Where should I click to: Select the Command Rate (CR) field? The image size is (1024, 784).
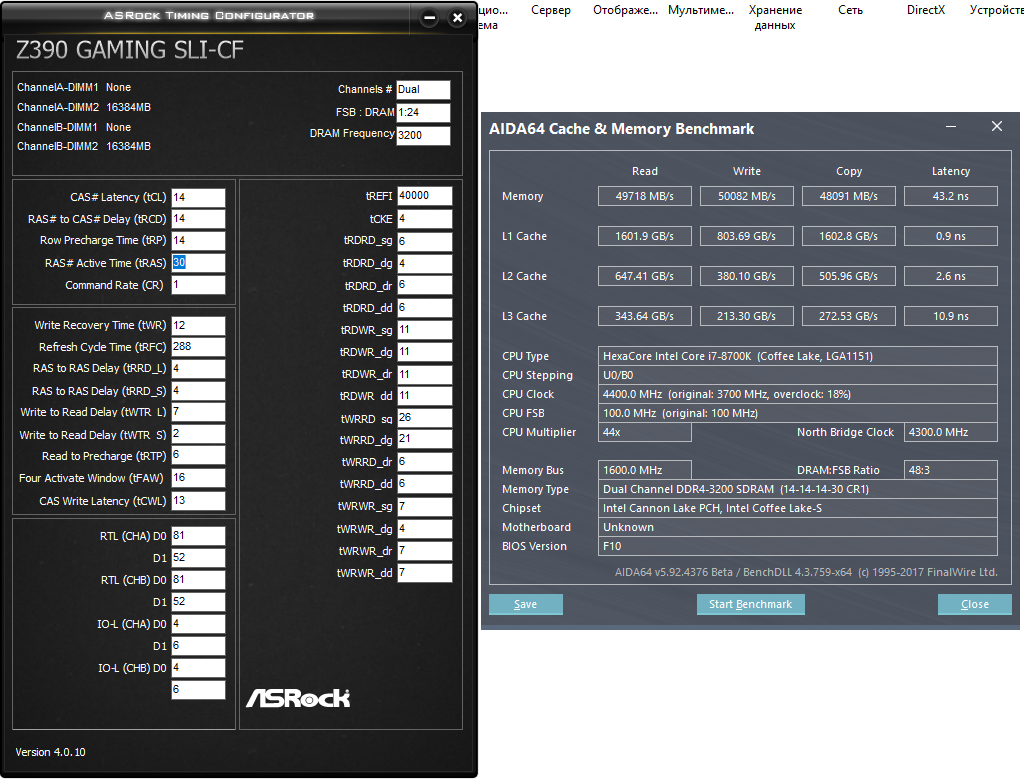pyautogui.click(x=199, y=285)
